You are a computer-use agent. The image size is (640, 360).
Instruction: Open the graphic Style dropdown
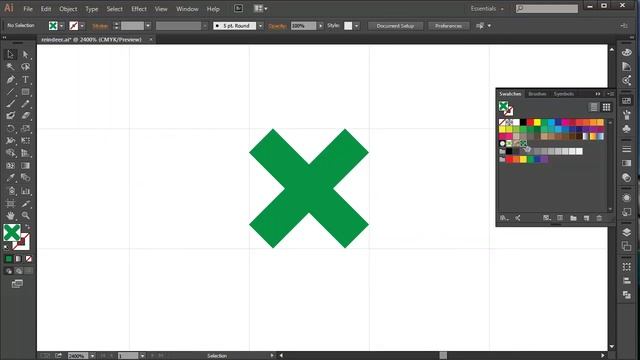(357, 26)
